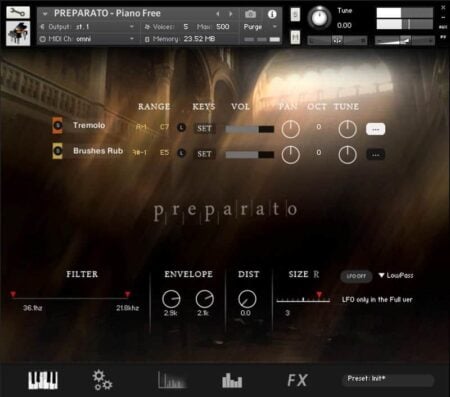Image resolution: width=450 pixels, height=397 pixels.
Task: Click SET keys button for Brushes Rub
Action: pyautogui.click(x=204, y=154)
